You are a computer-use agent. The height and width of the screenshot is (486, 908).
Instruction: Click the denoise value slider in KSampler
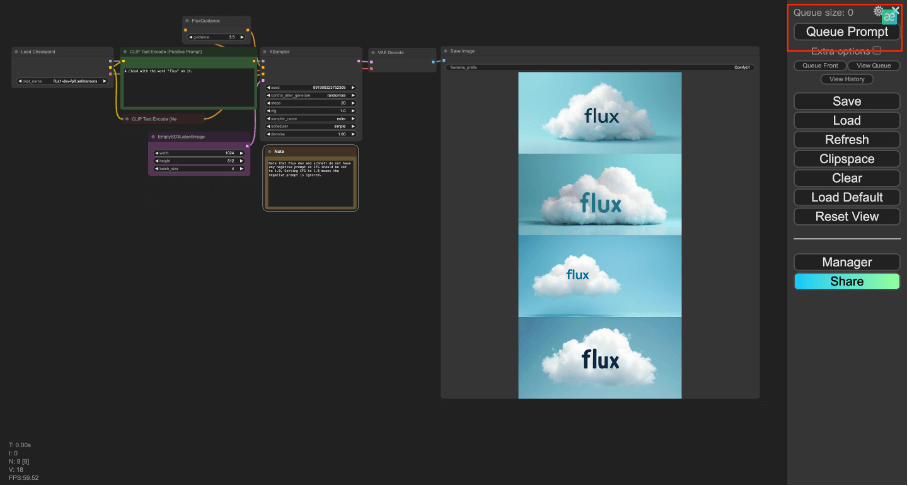point(311,134)
